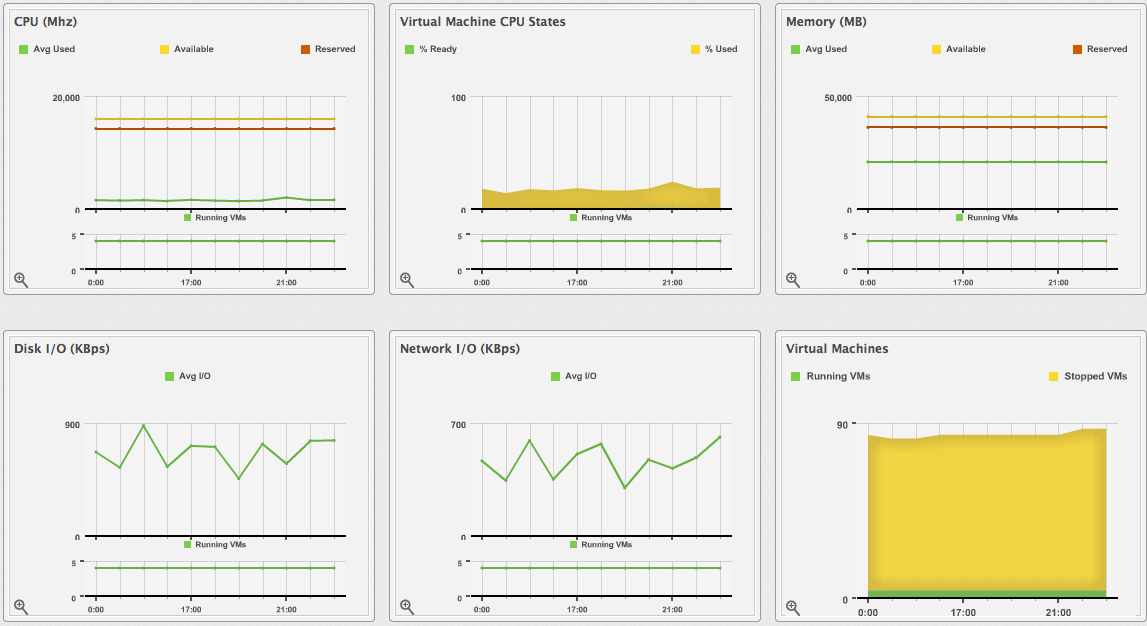Click the yellow stopped VMs area in chart
The height and width of the screenshot is (626, 1147).
click(x=987, y=510)
